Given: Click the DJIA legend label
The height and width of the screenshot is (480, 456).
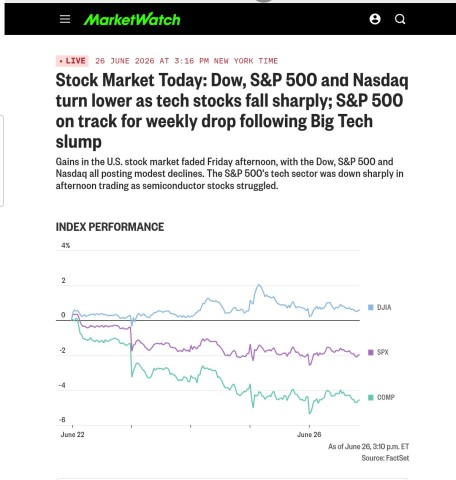Looking at the screenshot, I should click(384, 307).
